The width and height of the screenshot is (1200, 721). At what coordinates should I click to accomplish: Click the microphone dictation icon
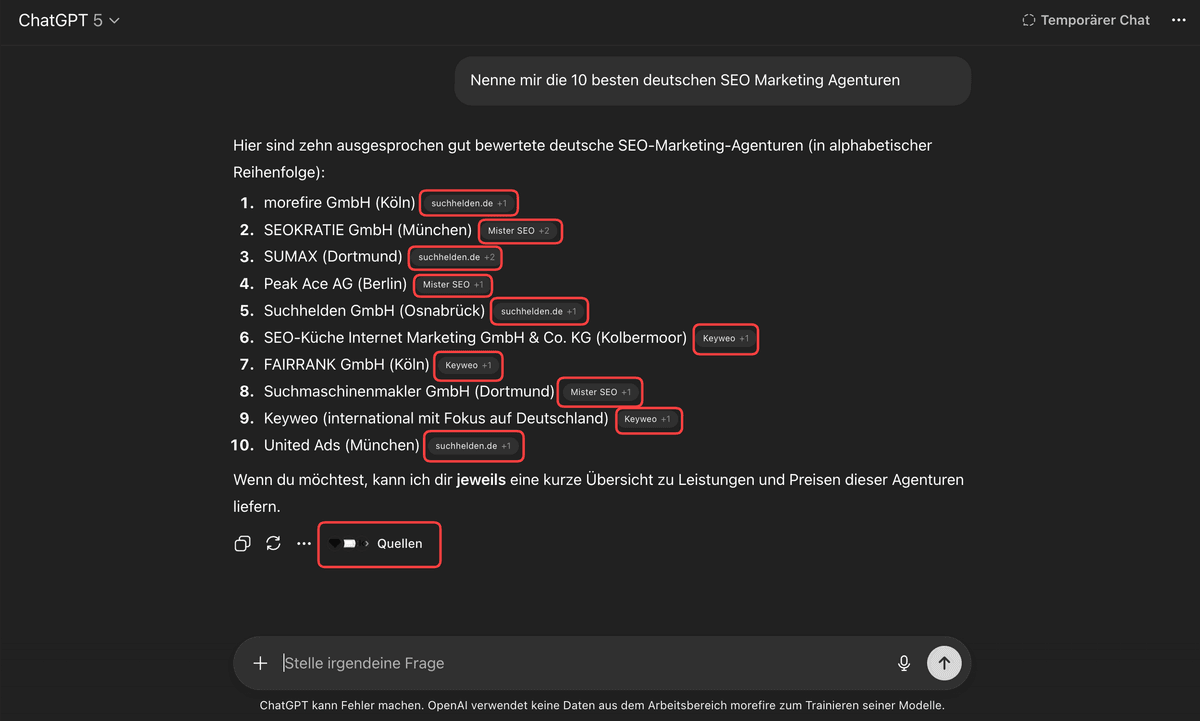904,663
